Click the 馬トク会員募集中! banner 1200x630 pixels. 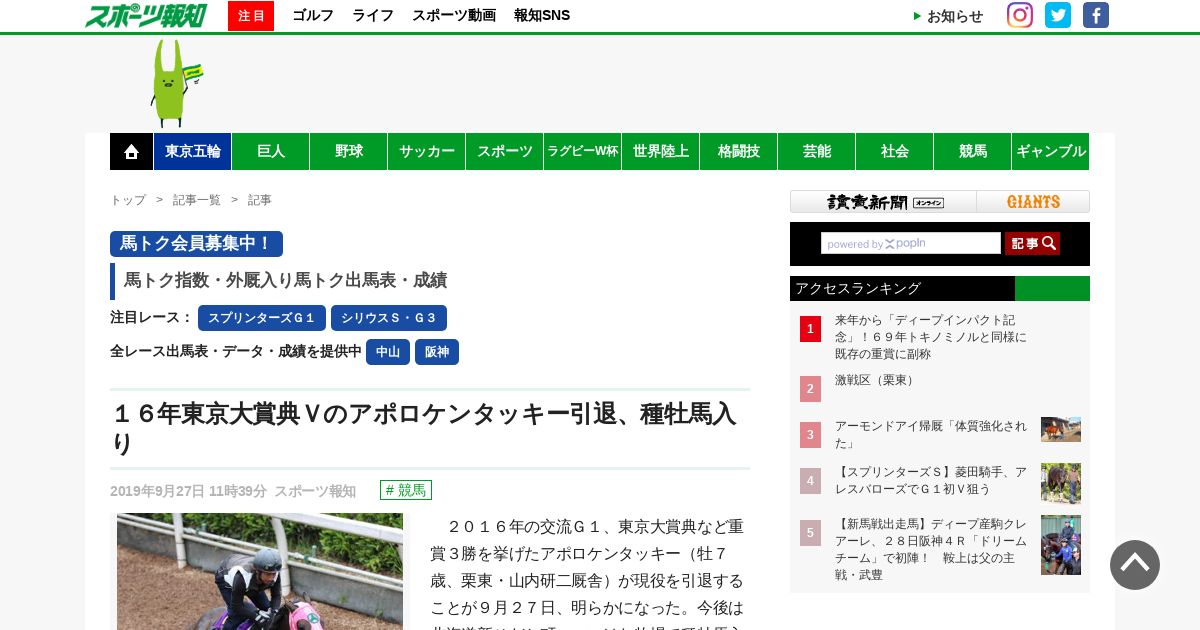click(x=196, y=244)
